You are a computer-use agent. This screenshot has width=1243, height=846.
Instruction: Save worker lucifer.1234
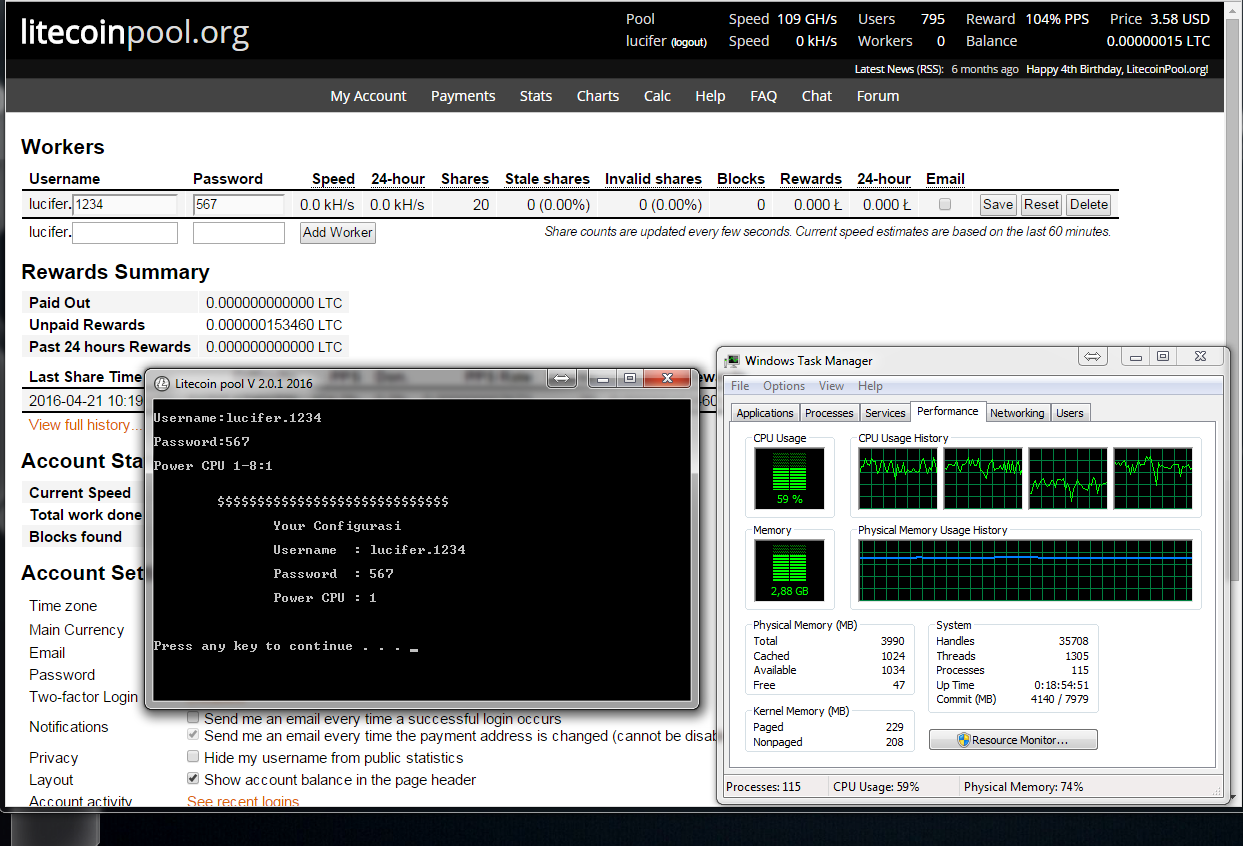click(997, 204)
